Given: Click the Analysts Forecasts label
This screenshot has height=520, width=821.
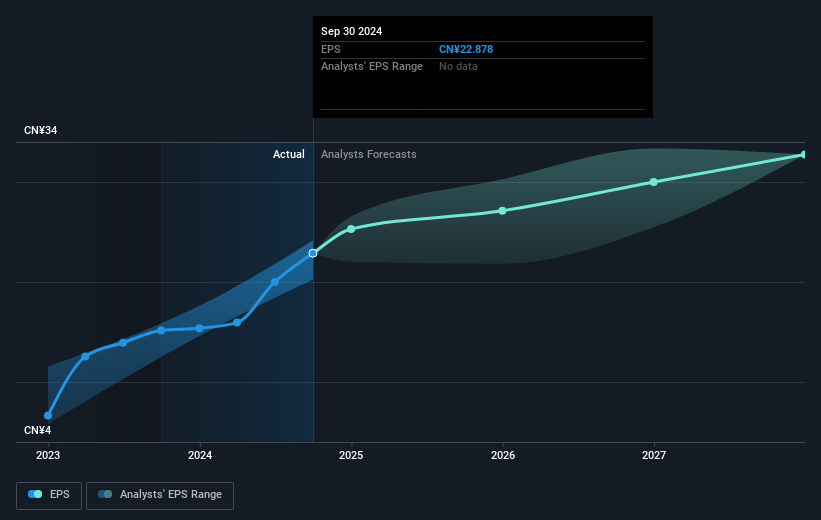Looking at the screenshot, I should coord(369,154).
